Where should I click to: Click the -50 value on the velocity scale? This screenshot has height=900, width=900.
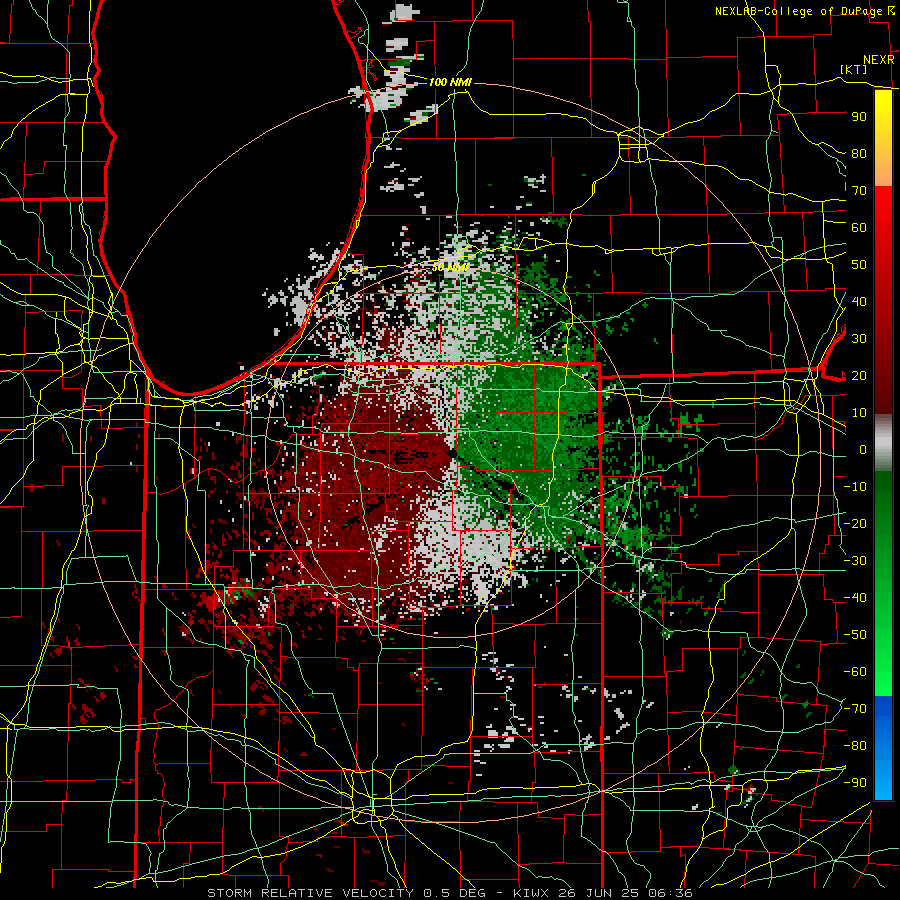(x=855, y=635)
